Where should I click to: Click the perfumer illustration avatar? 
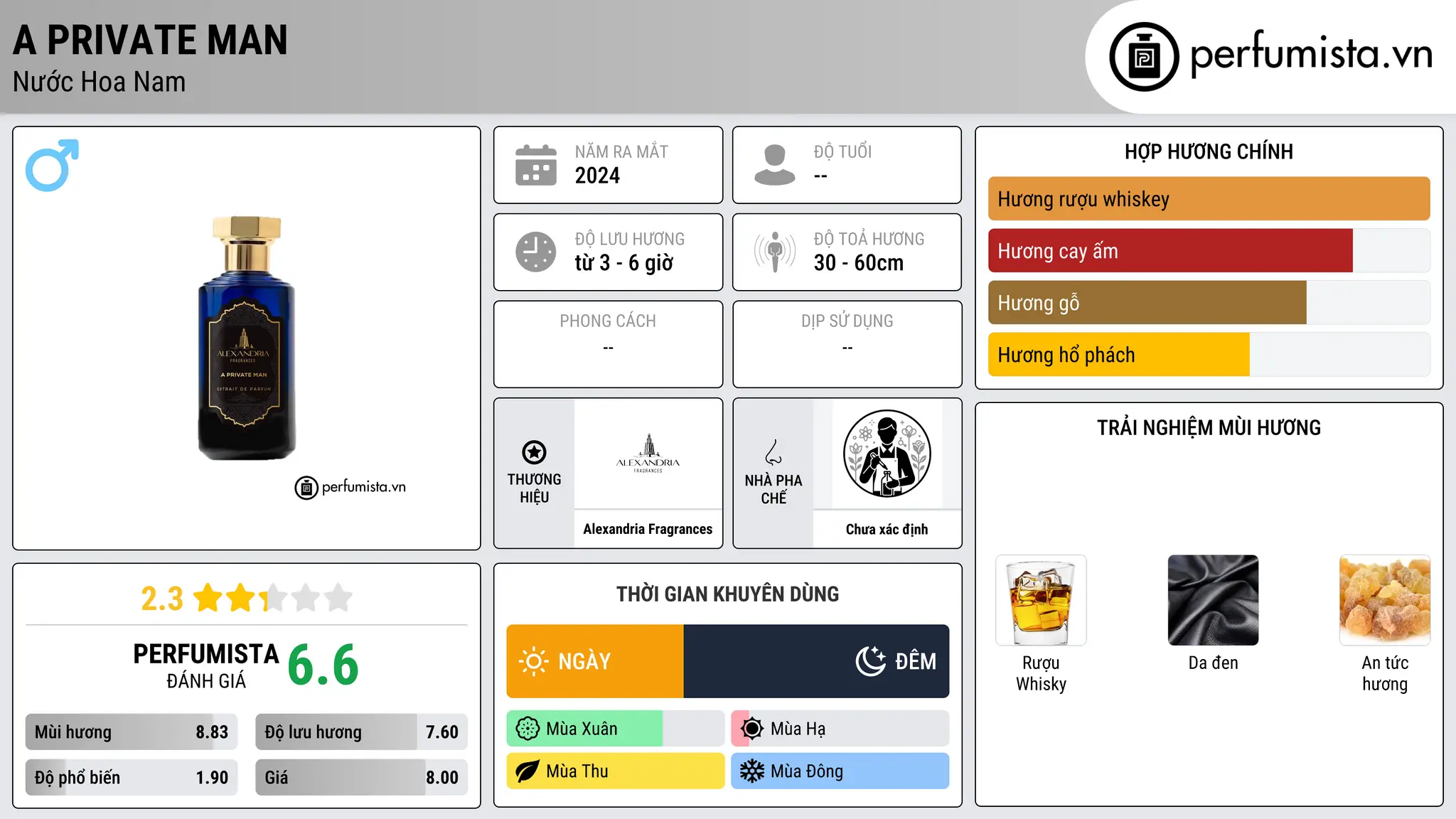[887, 454]
